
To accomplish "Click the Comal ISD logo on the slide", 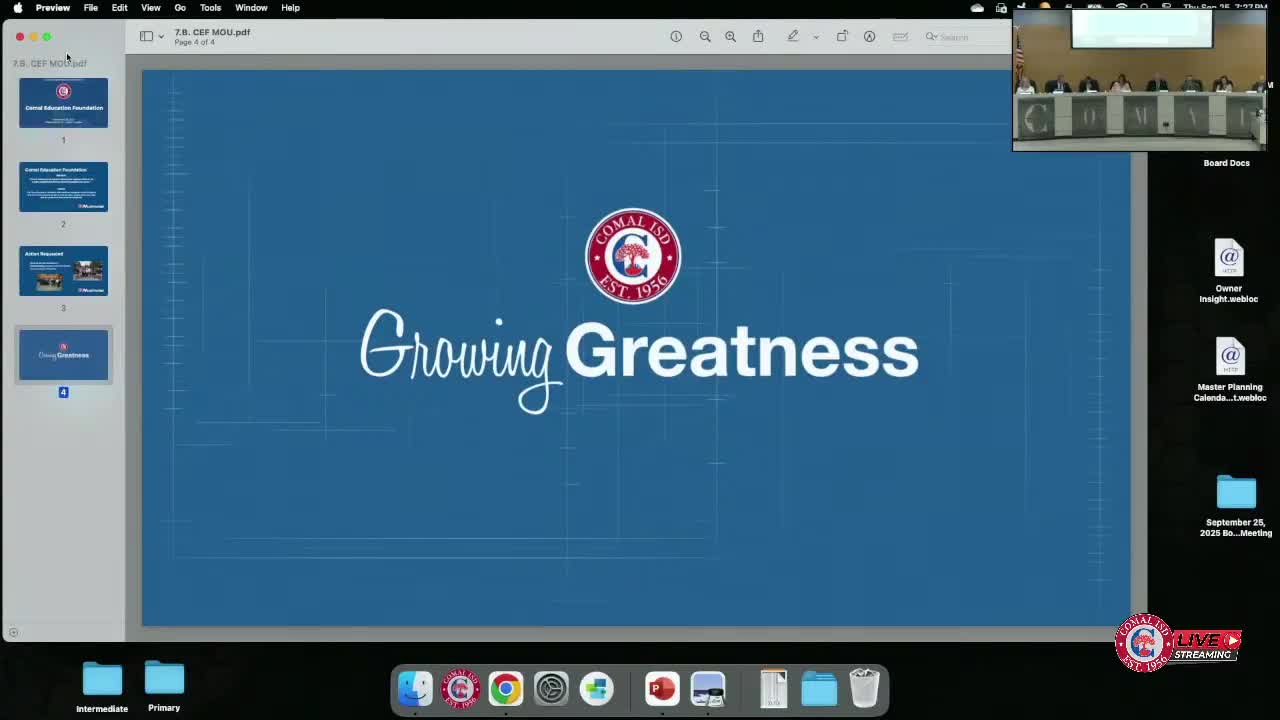I will (x=633, y=256).
